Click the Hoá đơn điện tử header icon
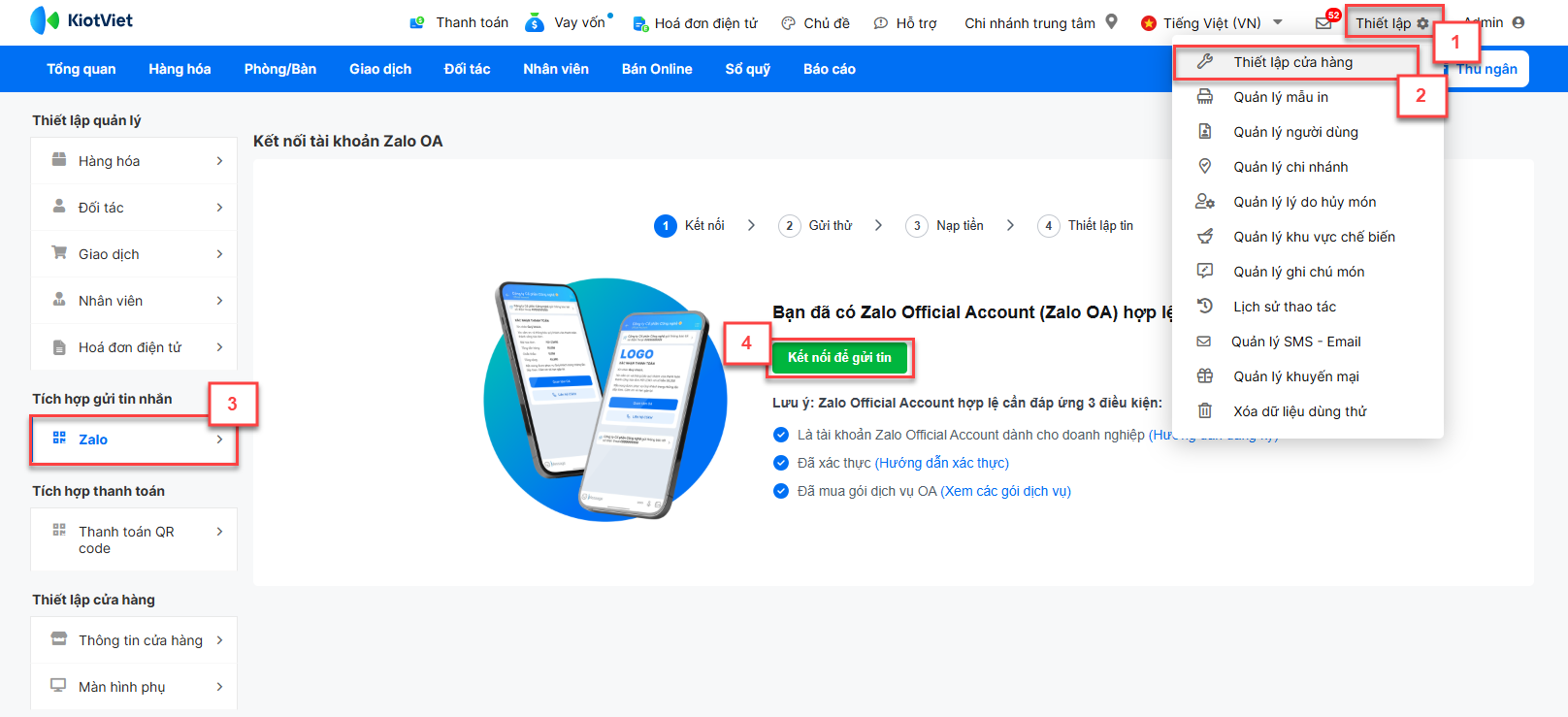Viewport: 1568px width, 717px height. click(x=640, y=23)
